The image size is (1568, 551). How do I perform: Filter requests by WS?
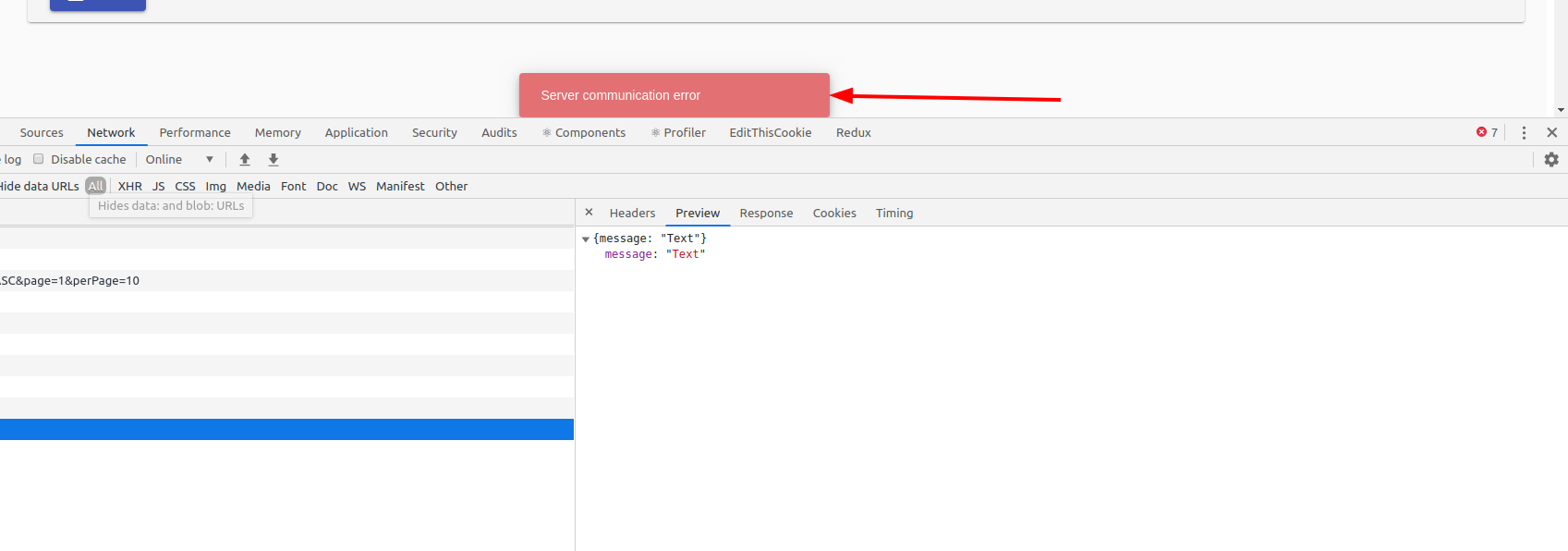coord(357,186)
